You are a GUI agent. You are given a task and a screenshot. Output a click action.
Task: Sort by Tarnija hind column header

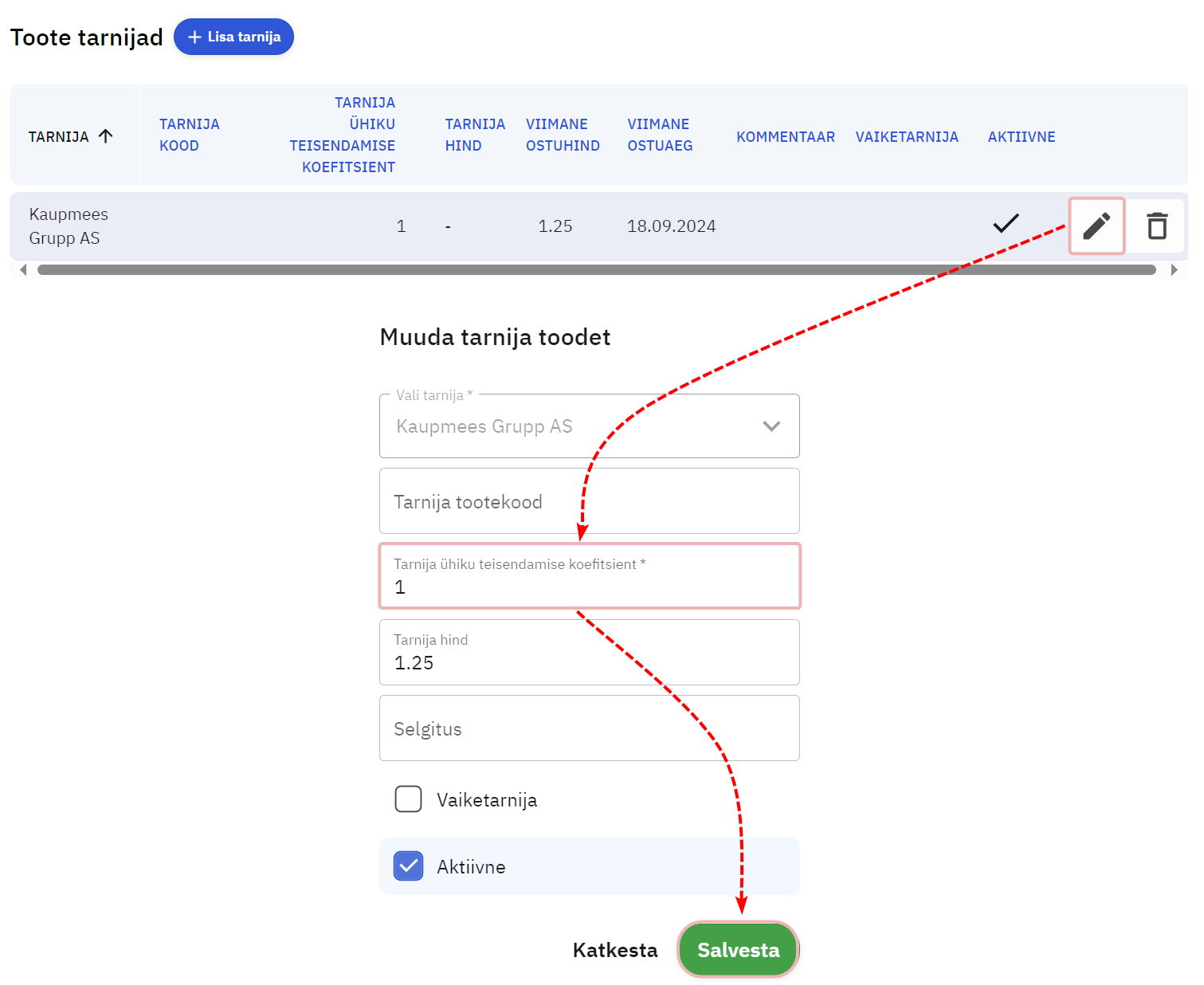click(x=474, y=135)
